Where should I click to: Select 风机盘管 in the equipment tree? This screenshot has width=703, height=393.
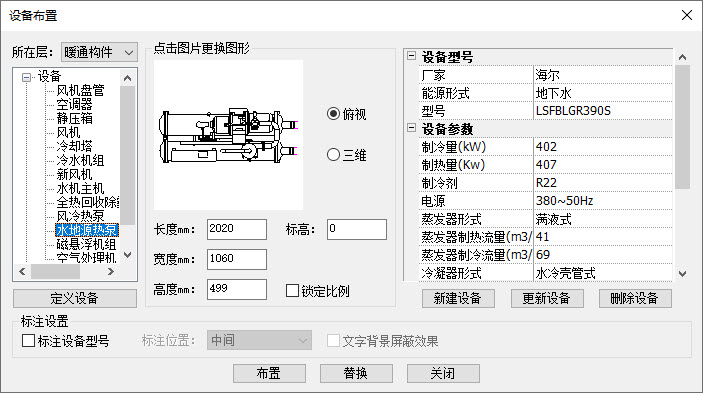[x=80, y=91]
